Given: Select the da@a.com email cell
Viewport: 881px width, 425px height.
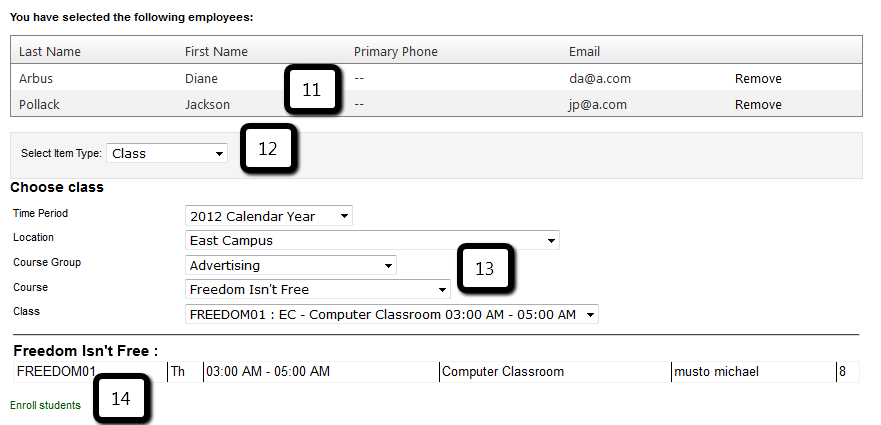Looking at the screenshot, I should click(x=600, y=79).
